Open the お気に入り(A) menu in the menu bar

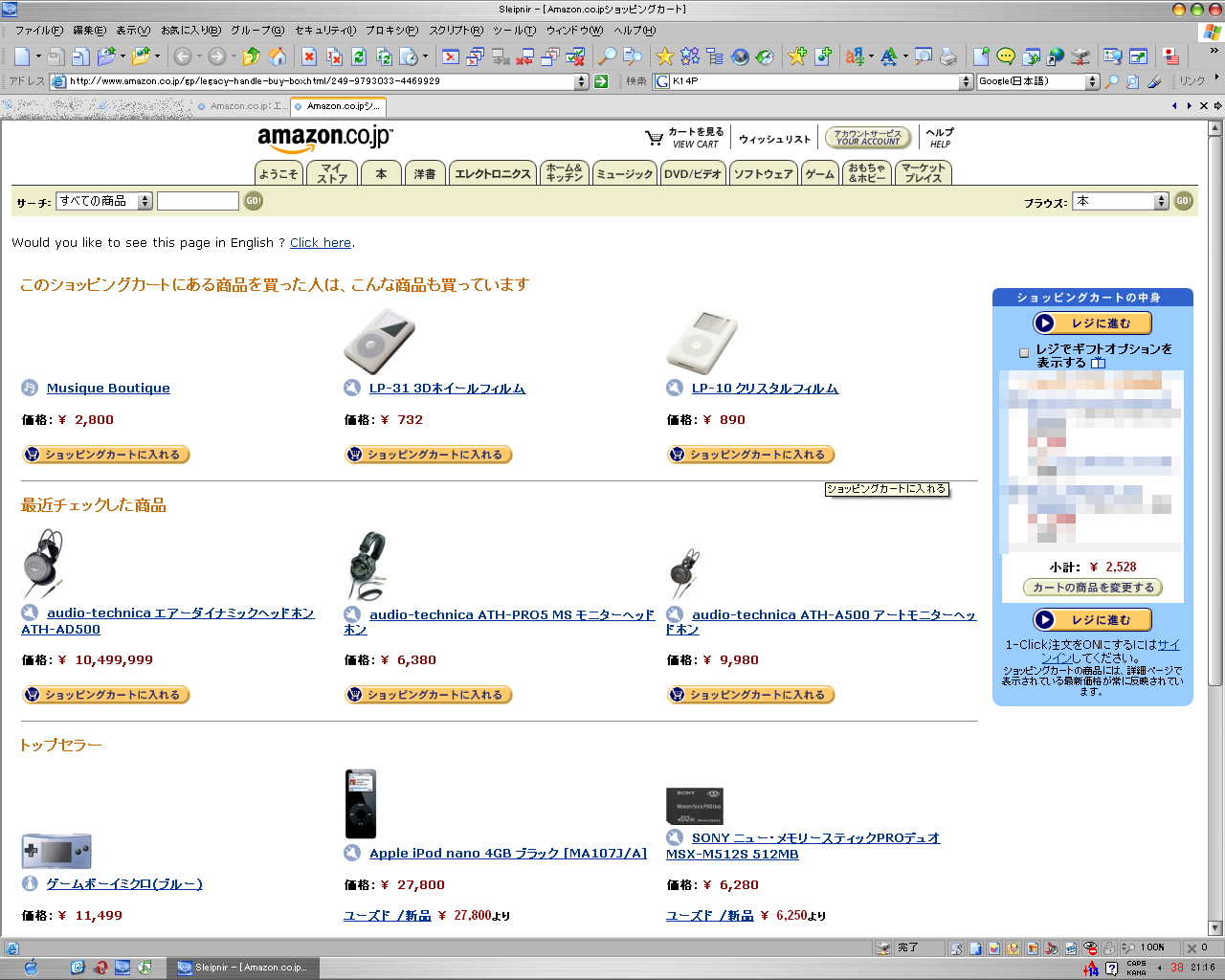click(190, 30)
